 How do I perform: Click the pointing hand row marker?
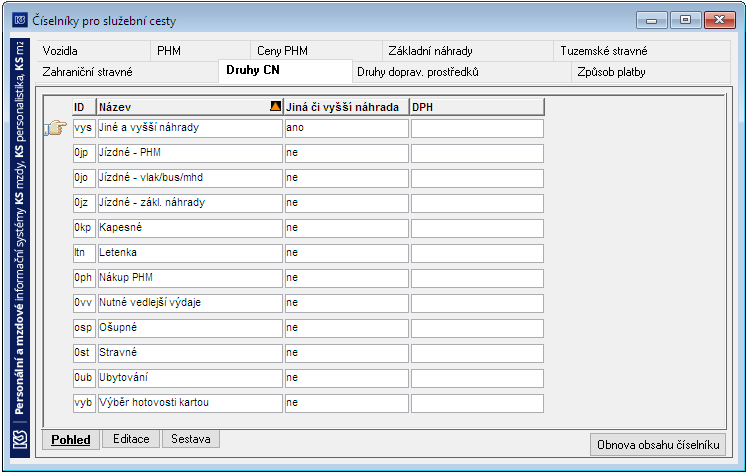coord(56,128)
